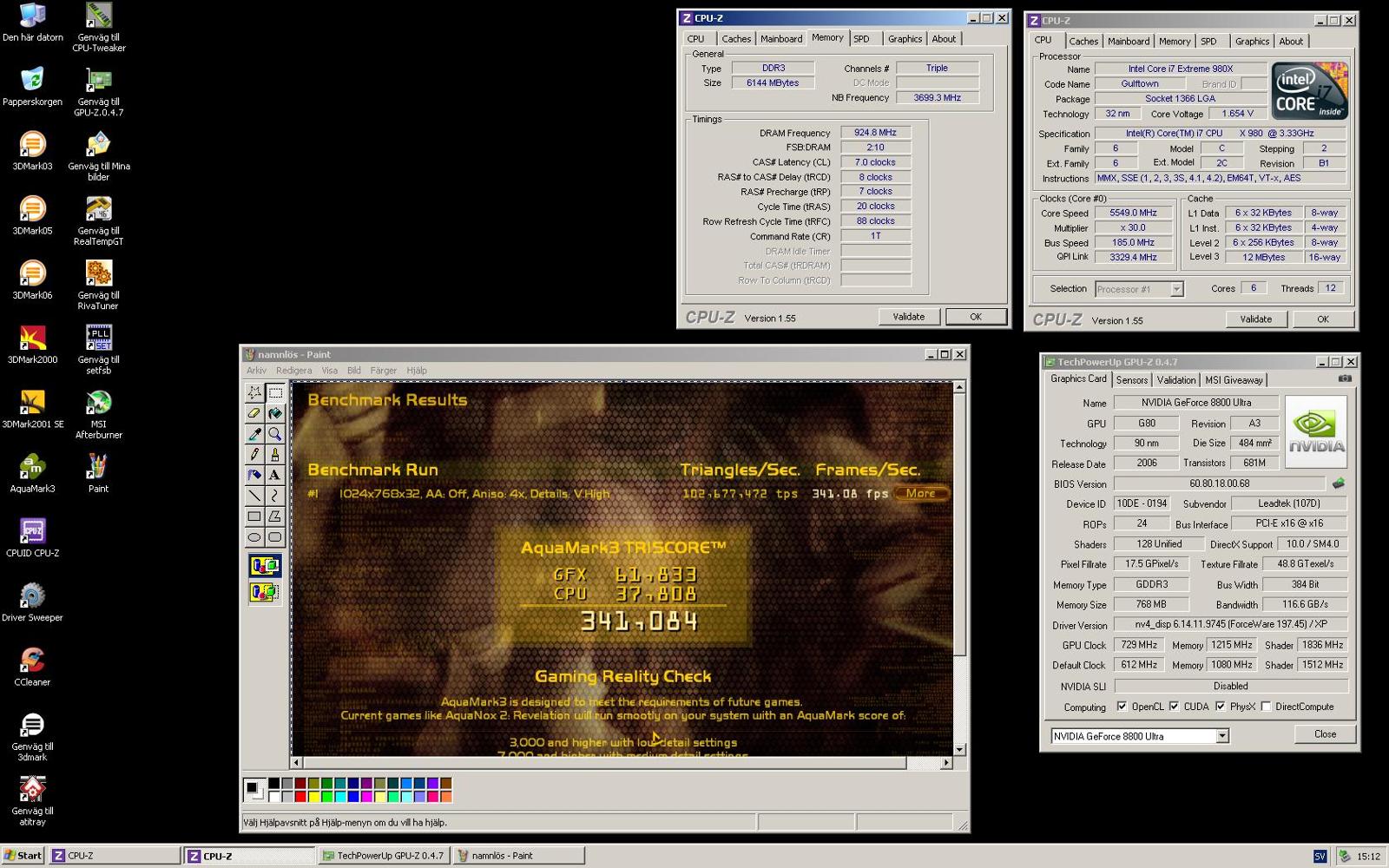Click the BIOS save icon in GPU-Z
The width and height of the screenshot is (1389, 868).
(1338, 483)
